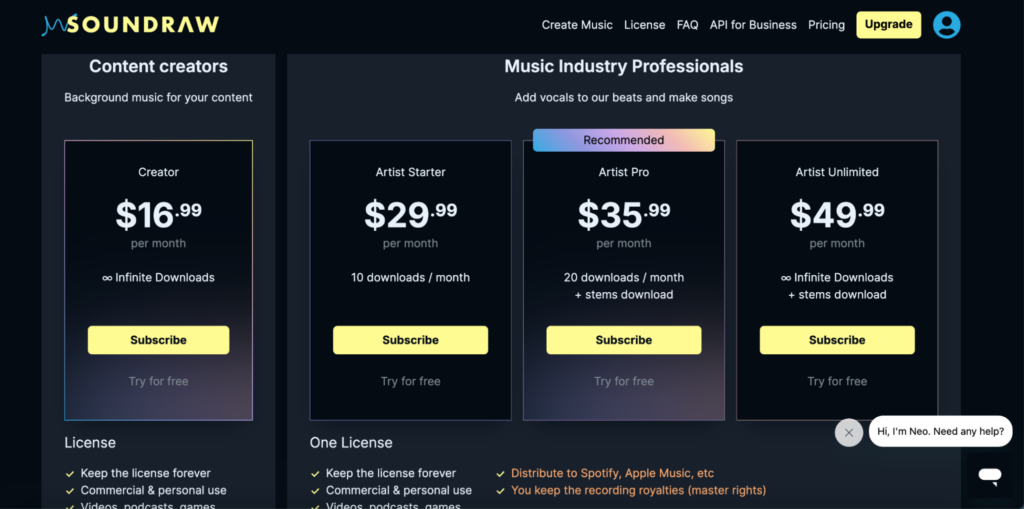
Task: Open the chat widget icon
Action: point(989,475)
